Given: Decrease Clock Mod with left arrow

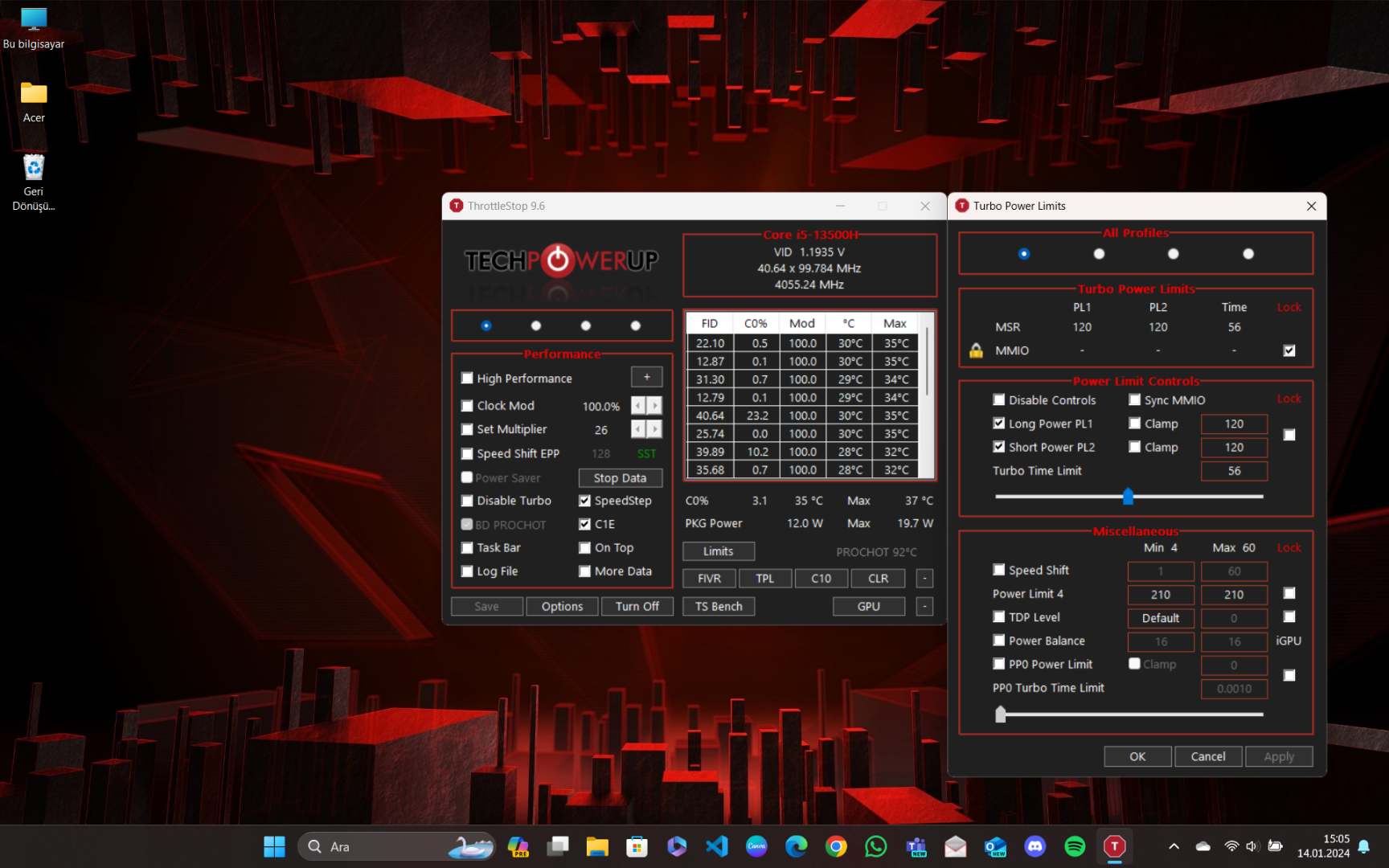Looking at the screenshot, I should pos(638,406).
